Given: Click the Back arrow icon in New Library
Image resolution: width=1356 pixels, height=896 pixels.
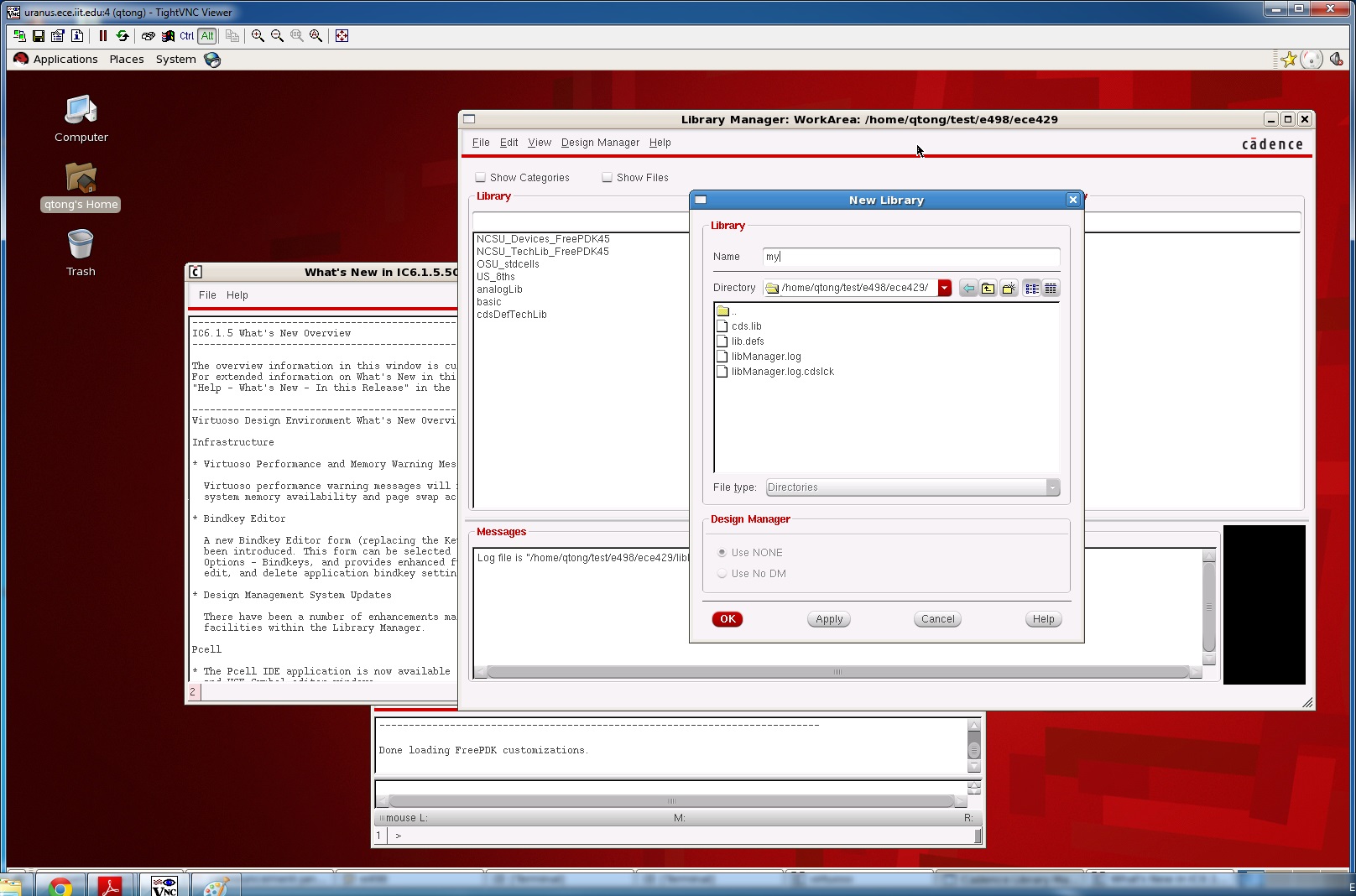Looking at the screenshot, I should tap(968, 289).
